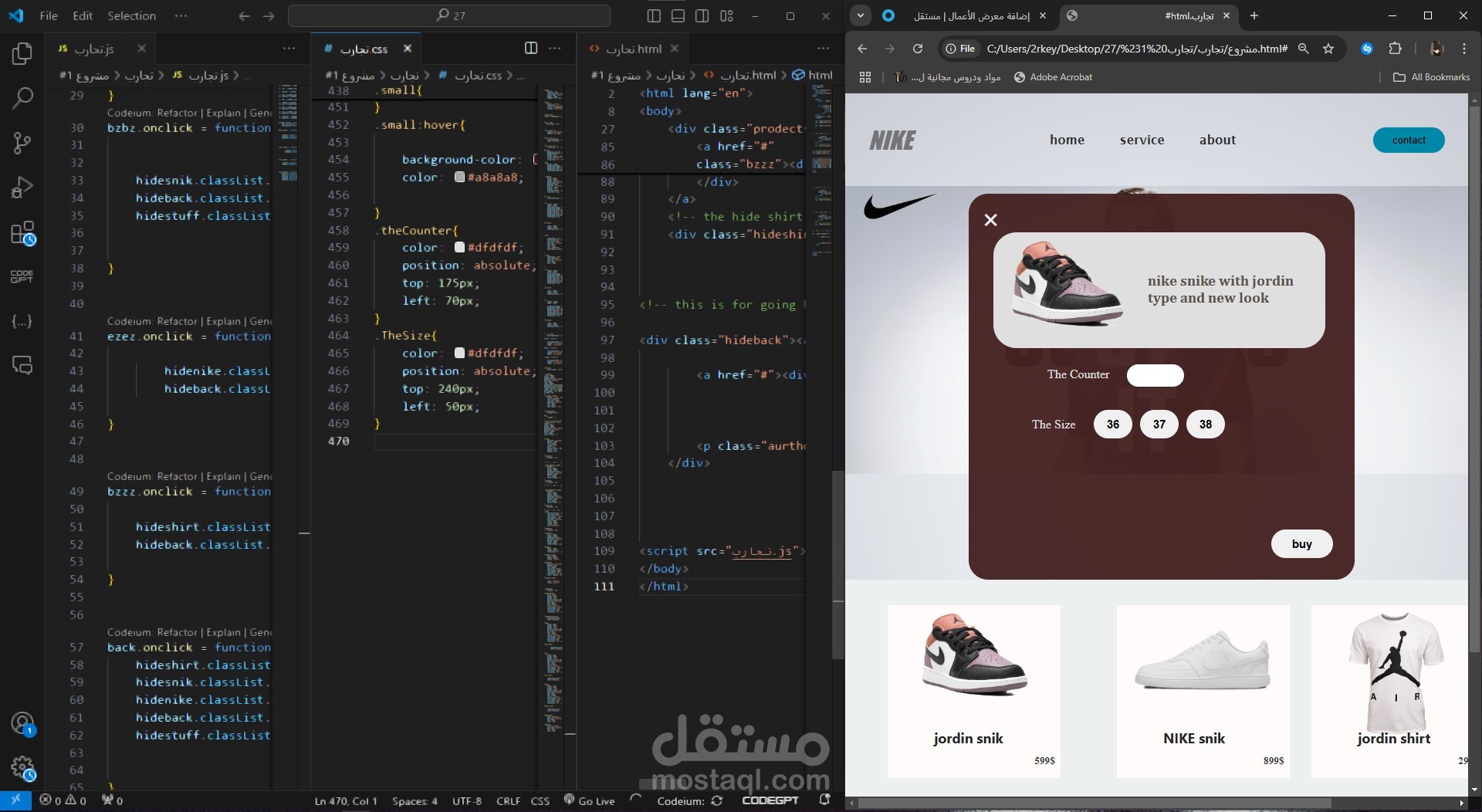Open notifications bell in status bar
Viewport: 1482px width, 812px height.
tap(824, 800)
